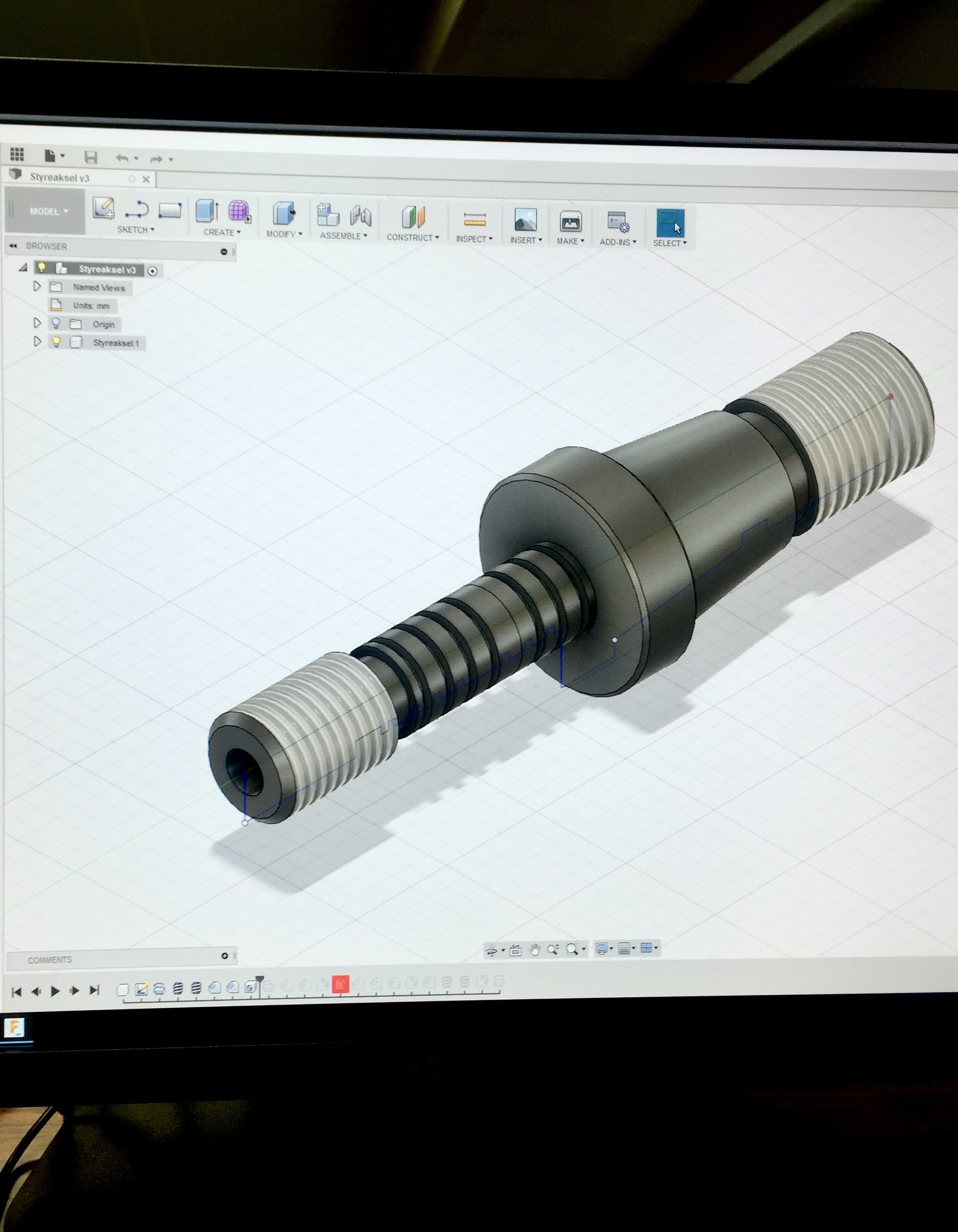Open the MODIFY menu
This screenshot has width=958, height=1232.
click(x=284, y=234)
